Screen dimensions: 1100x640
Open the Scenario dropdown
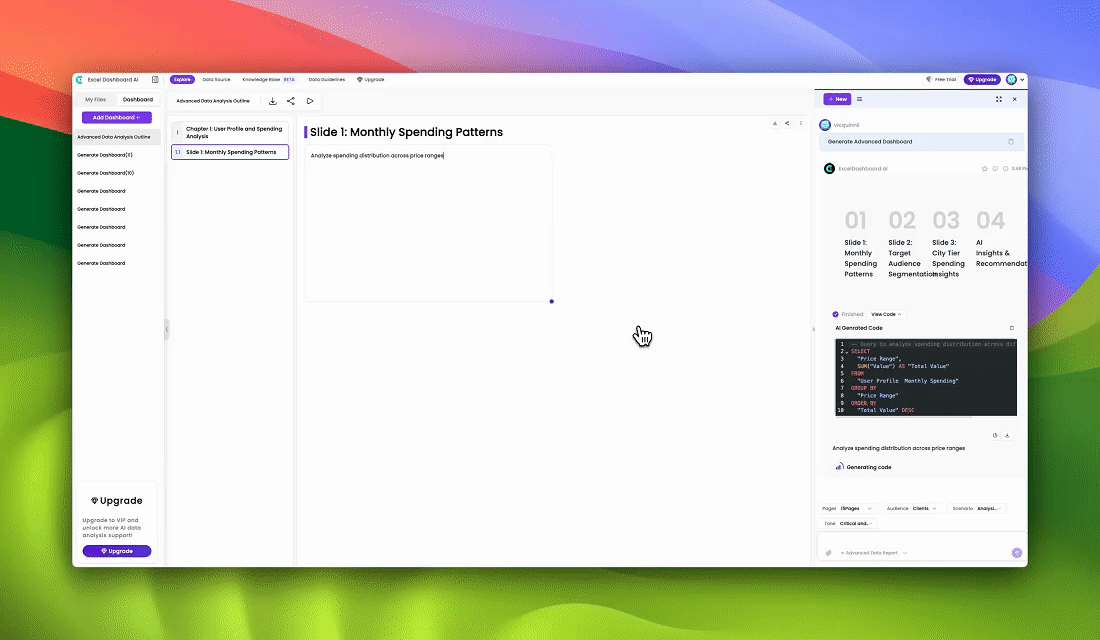pos(977,509)
